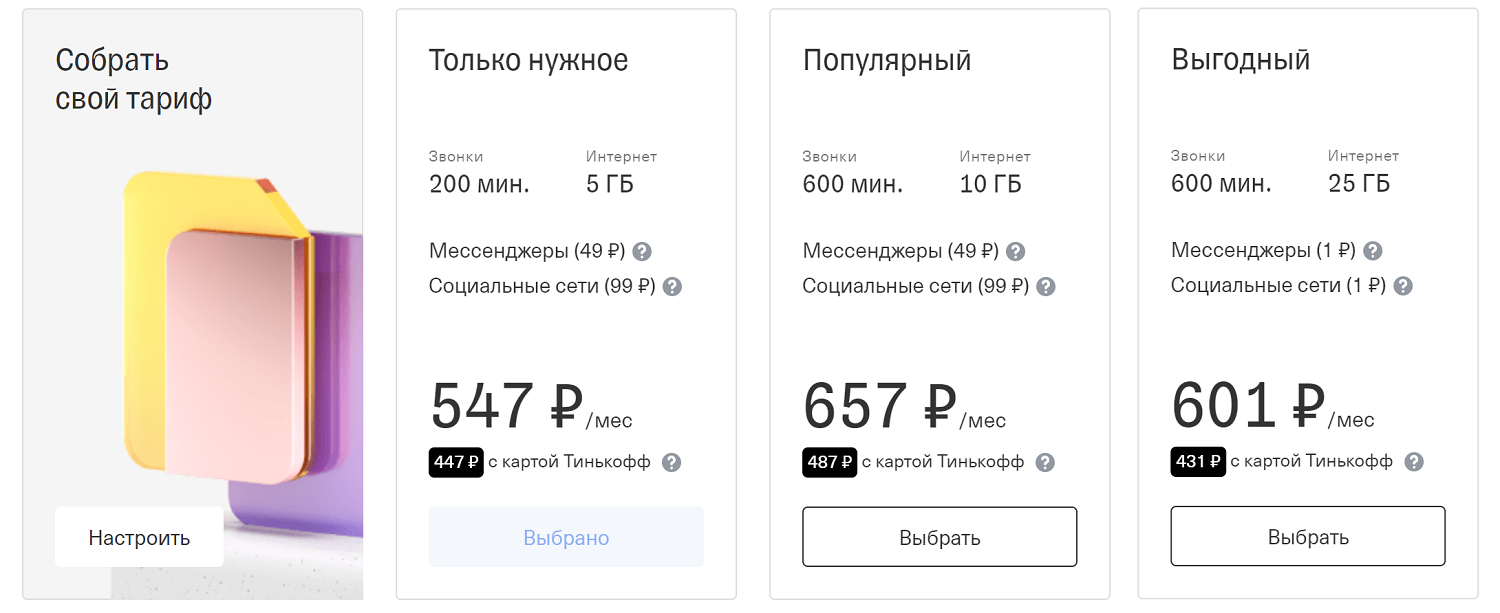
Task: Open help icon beside Социальные сети in Выгодный
Action: point(1402,285)
